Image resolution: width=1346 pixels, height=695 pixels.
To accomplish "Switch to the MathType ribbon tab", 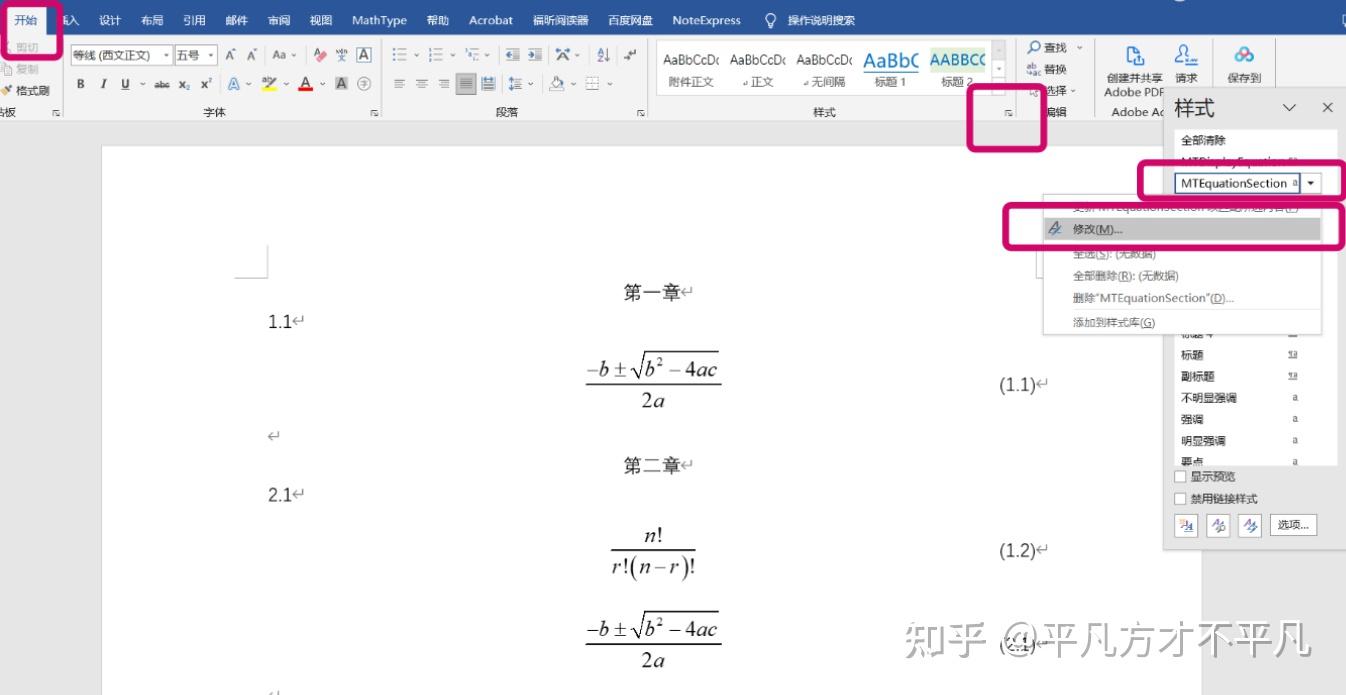I will point(378,19).
